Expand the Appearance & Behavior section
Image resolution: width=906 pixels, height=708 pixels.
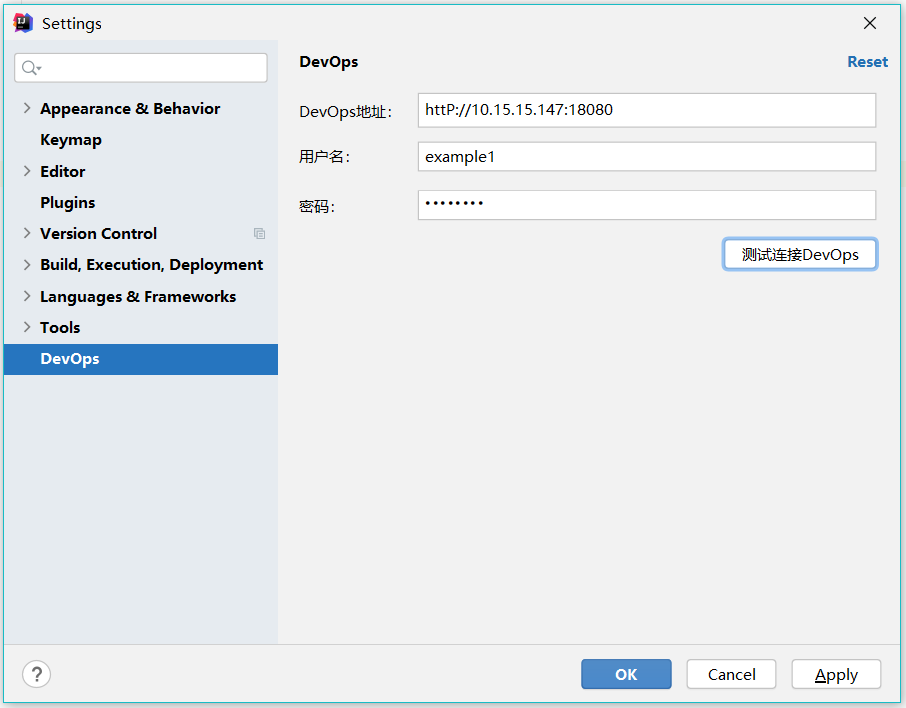point(27,108)
